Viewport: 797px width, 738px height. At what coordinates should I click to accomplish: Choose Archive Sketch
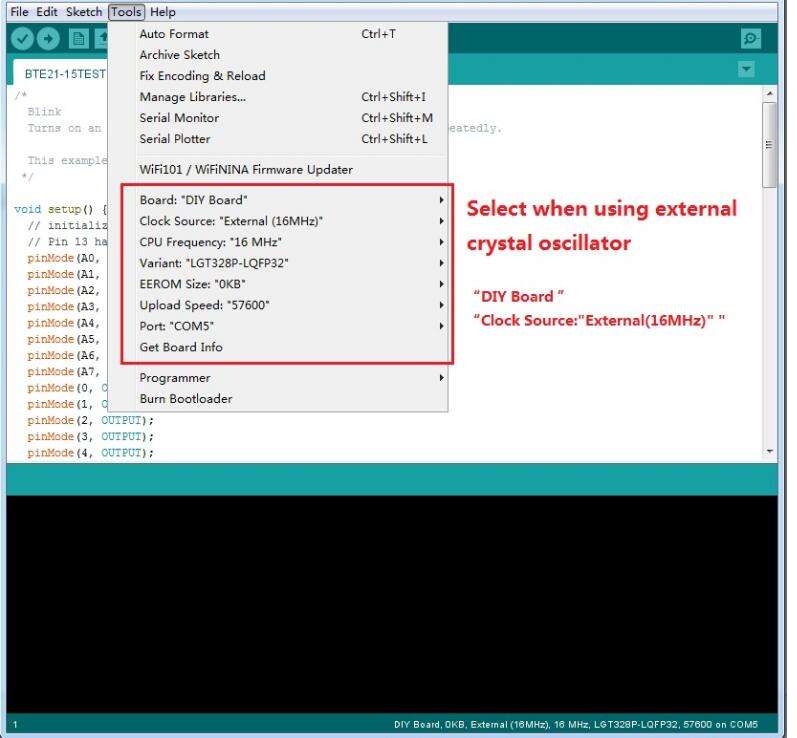[x=279, y=54]
